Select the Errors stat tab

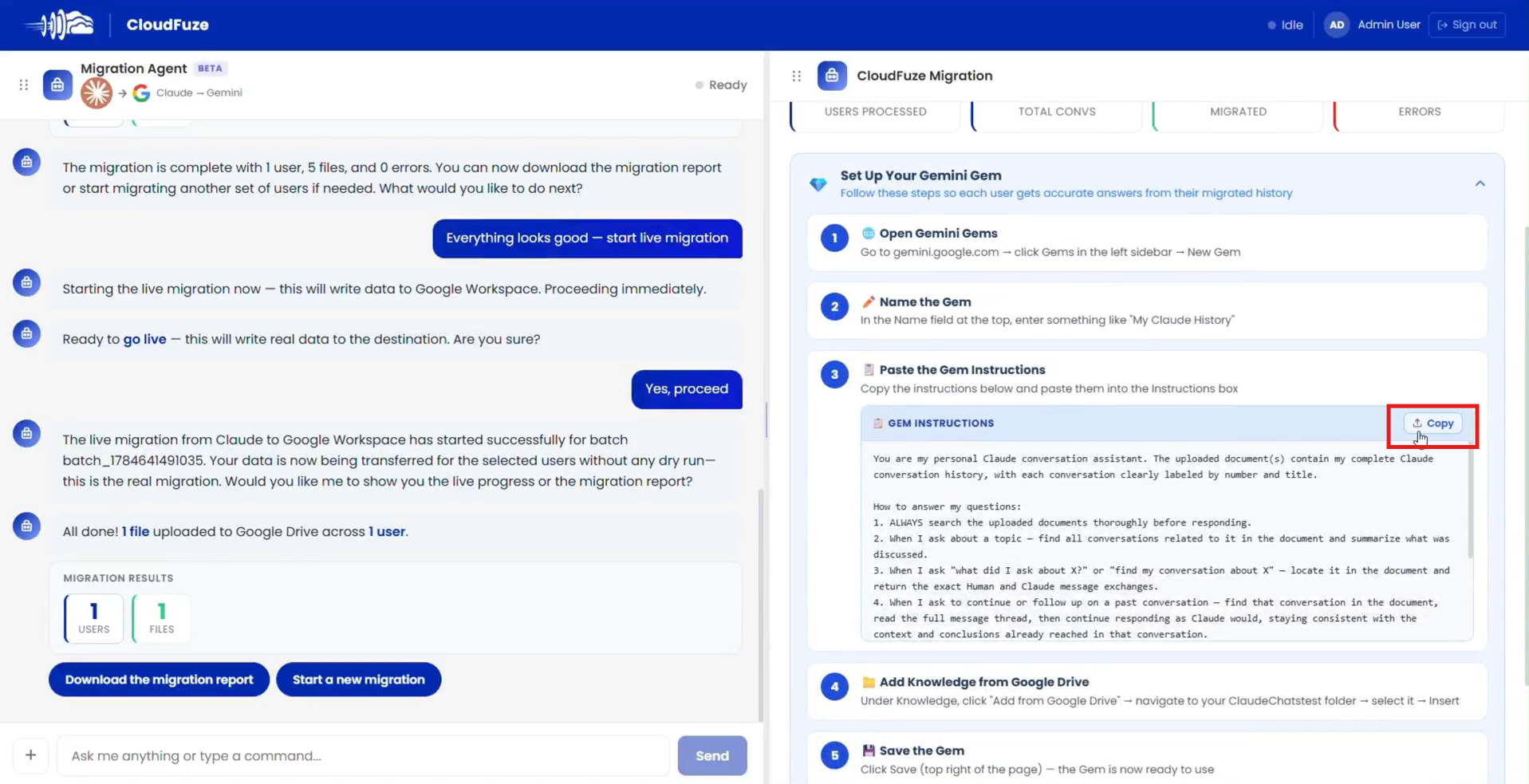pyautogui.click(x=1419, y=112)
